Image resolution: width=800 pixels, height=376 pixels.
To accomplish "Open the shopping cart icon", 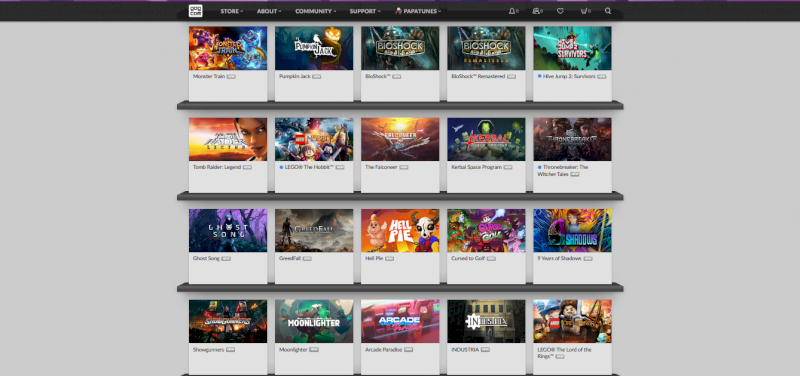I will point(584,11).
